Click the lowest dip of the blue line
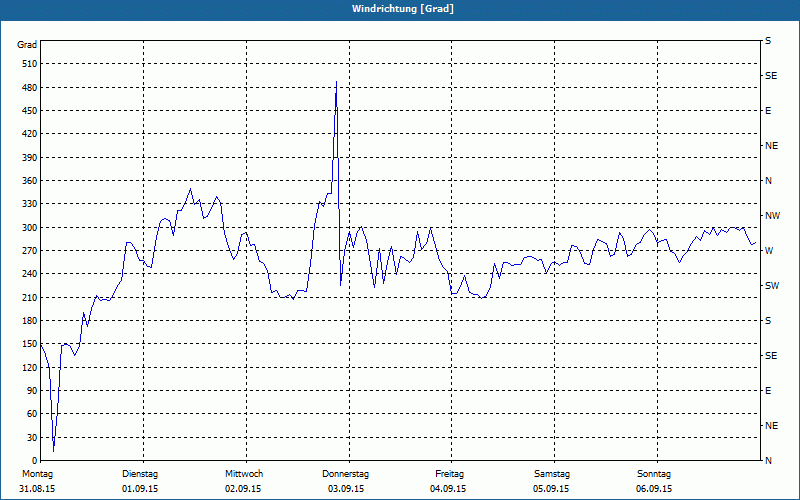Viewport: 800px width, 500px height. click(54, 451)
